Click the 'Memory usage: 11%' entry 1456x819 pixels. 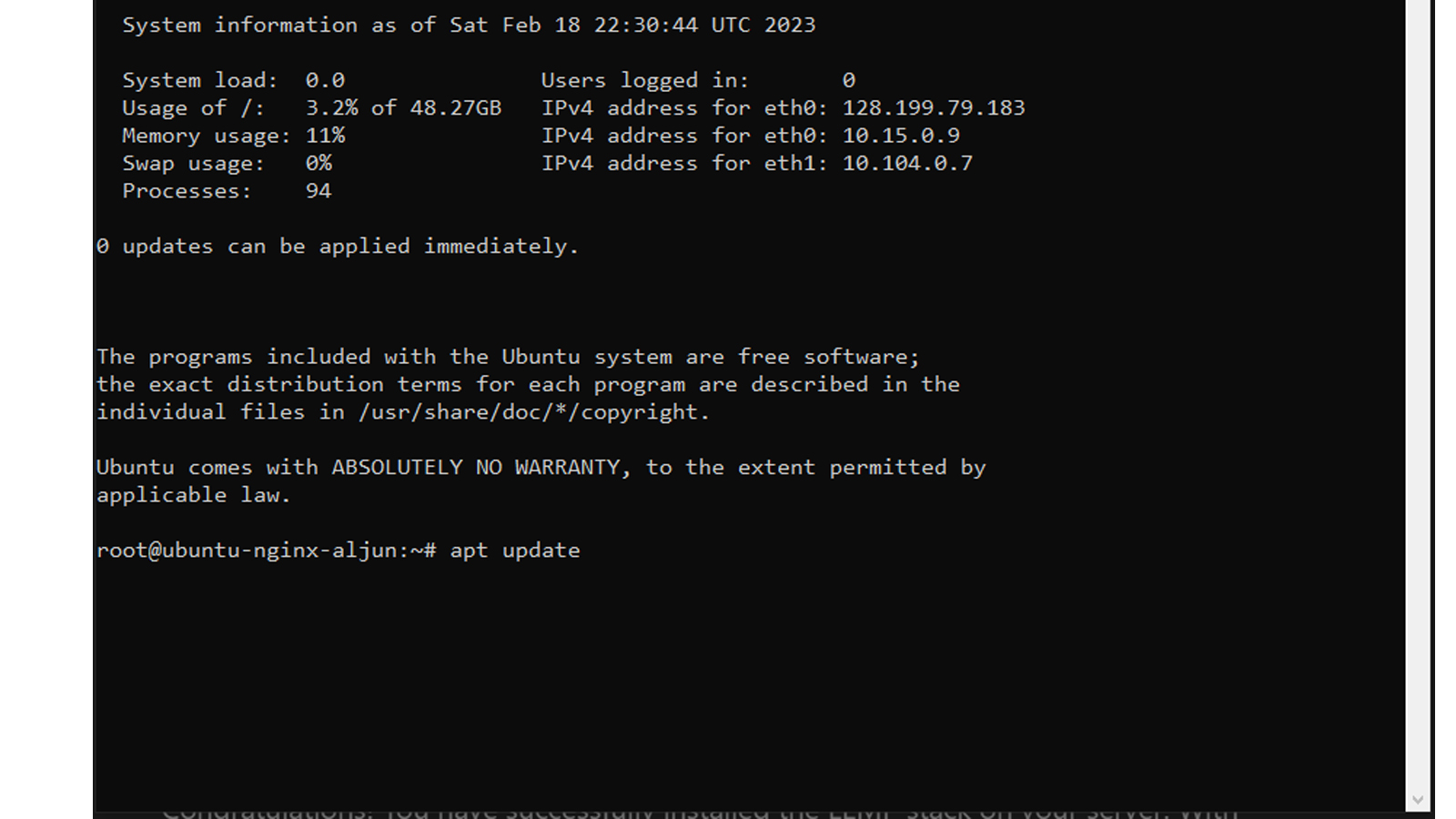coord(234,136)
